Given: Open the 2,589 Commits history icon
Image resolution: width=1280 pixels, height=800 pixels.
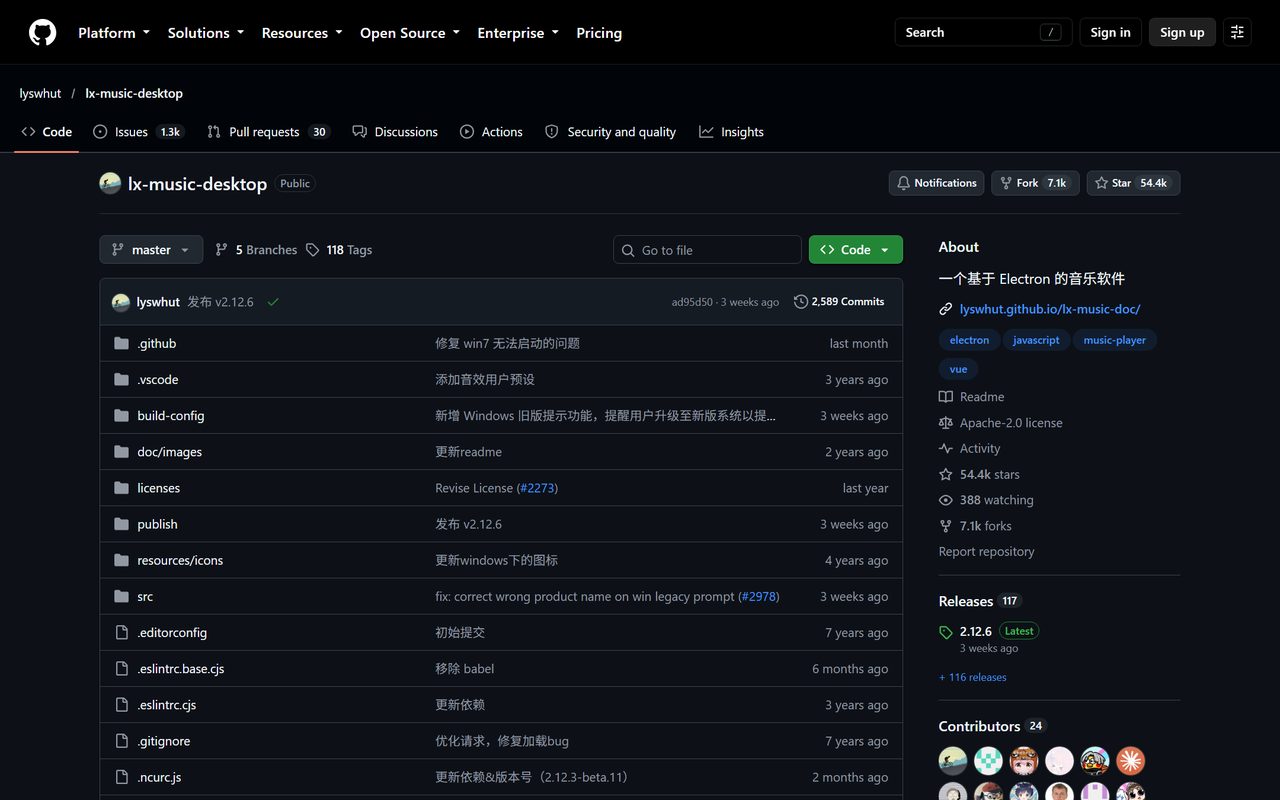Looking at the screenshot, I should click(801, 301).
